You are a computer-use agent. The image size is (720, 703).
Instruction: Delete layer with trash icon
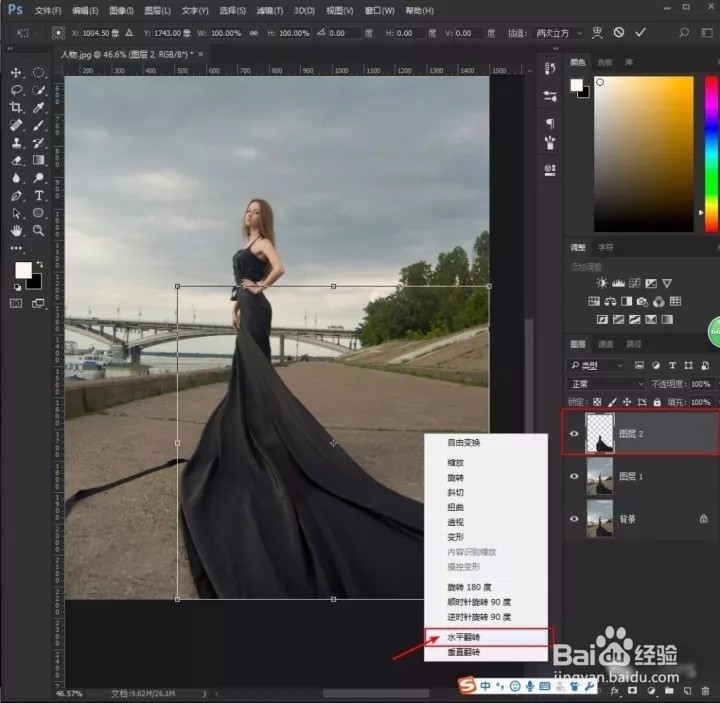pos(705,691)
